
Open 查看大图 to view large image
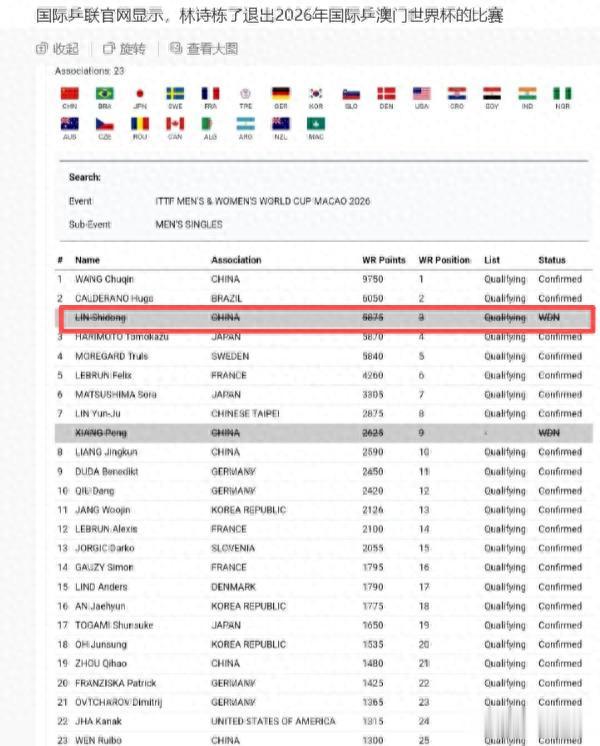click(x=204, y=48)
